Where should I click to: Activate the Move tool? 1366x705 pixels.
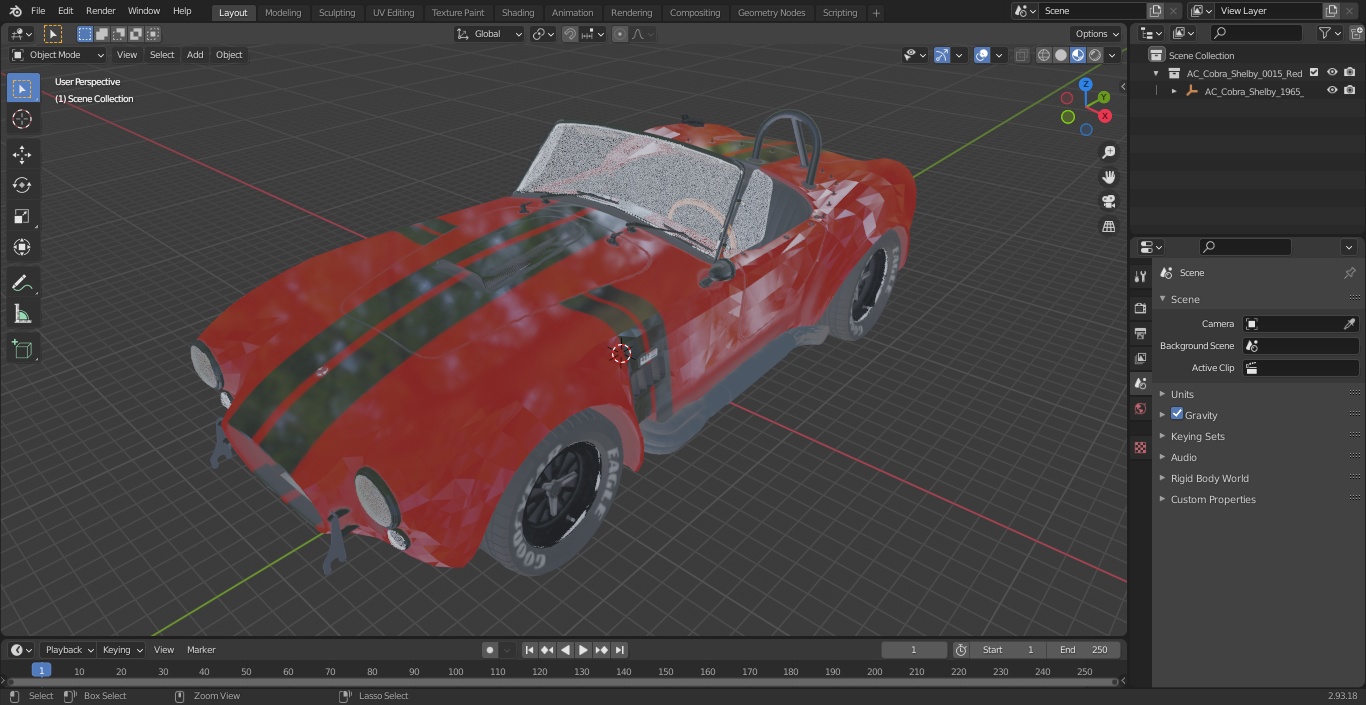pos(22,154)
